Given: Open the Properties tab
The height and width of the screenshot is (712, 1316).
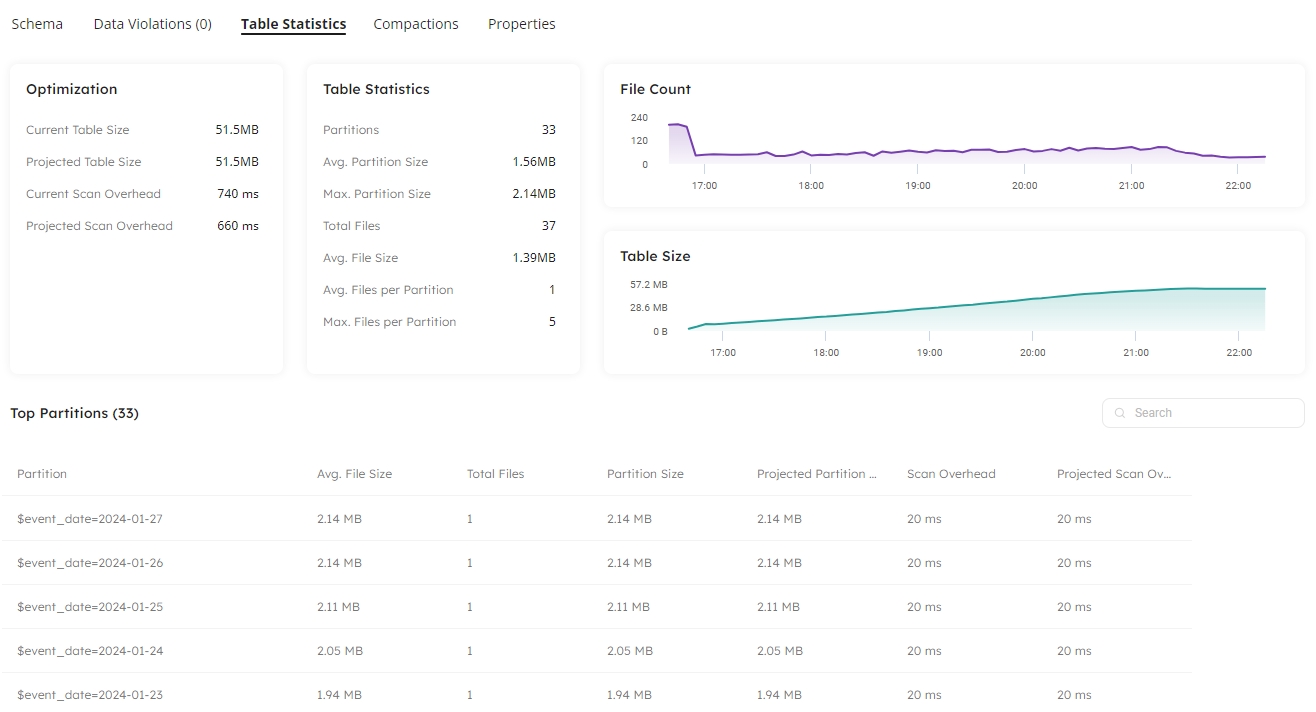Looking at the screenshot, I should pos(521,24).
